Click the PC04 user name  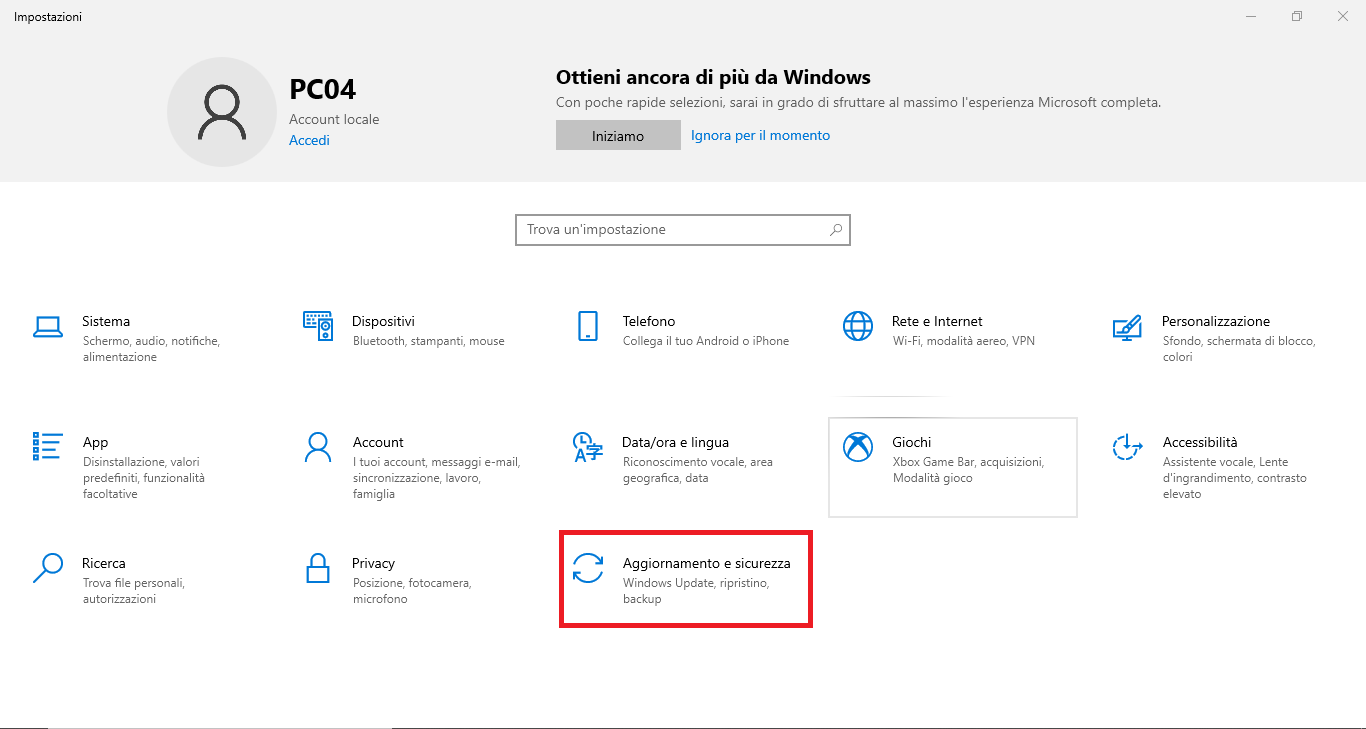322,89
